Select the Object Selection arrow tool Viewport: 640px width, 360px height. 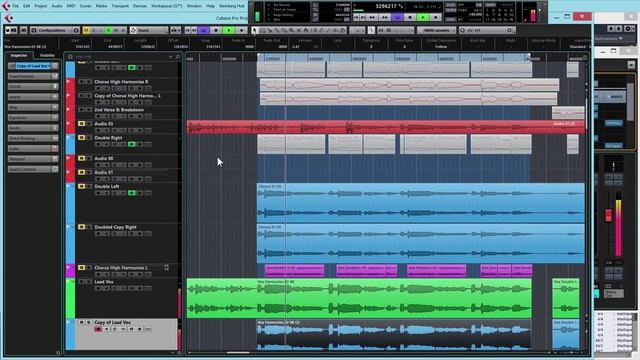click(x=255, y=30)
